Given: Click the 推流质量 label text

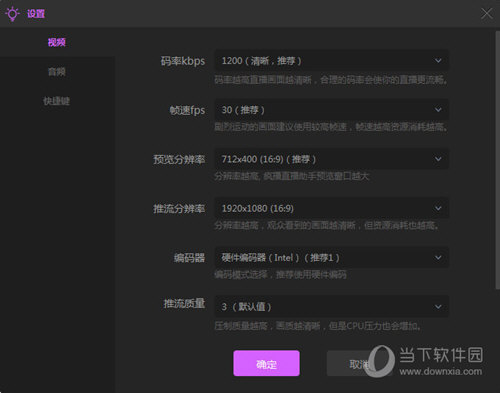Looking at the screenshot, I should (x=184, y=304).
